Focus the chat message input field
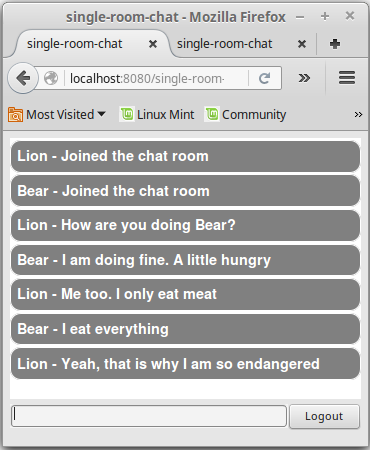 (149, 416)
